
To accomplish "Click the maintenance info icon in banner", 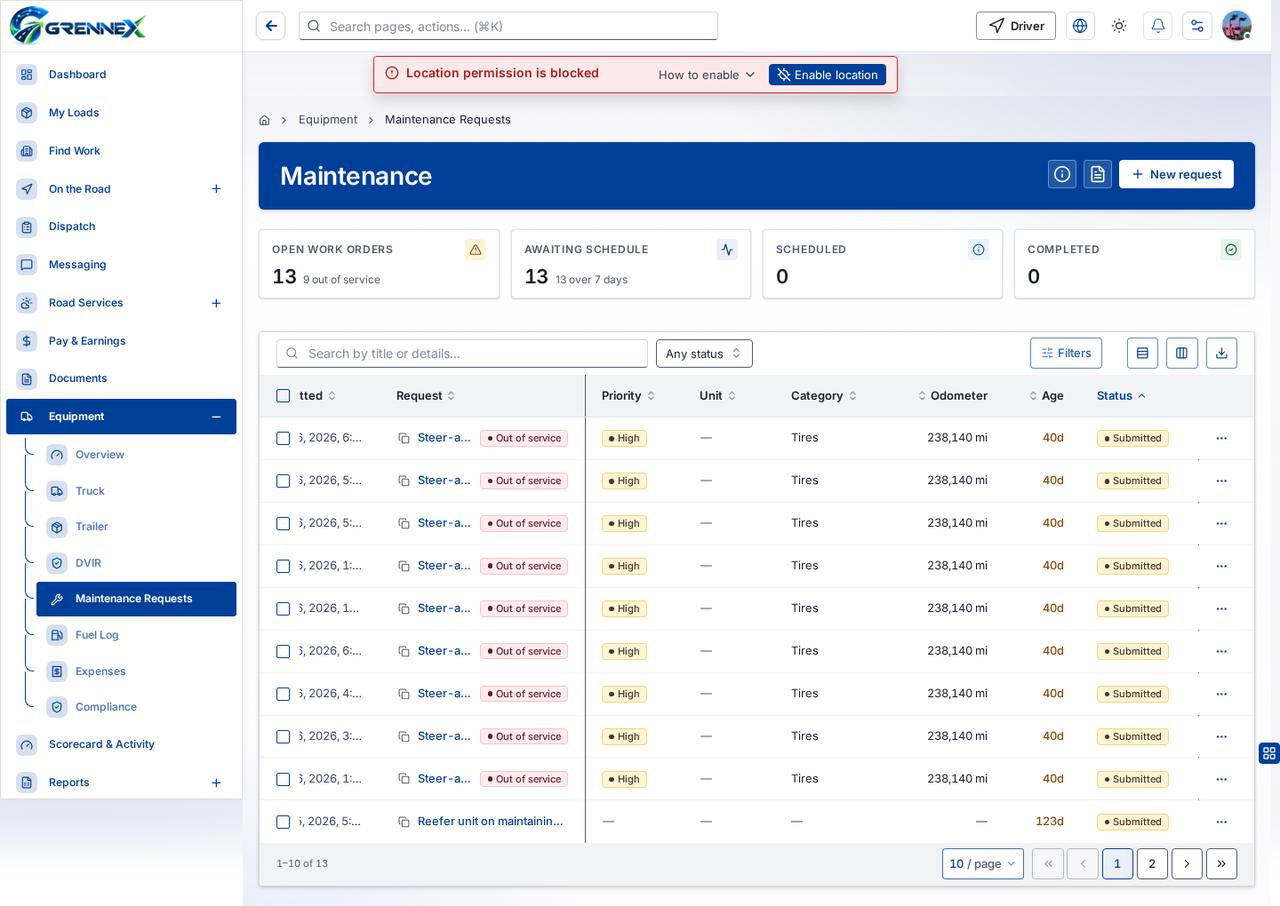I will click(1062, 174).
